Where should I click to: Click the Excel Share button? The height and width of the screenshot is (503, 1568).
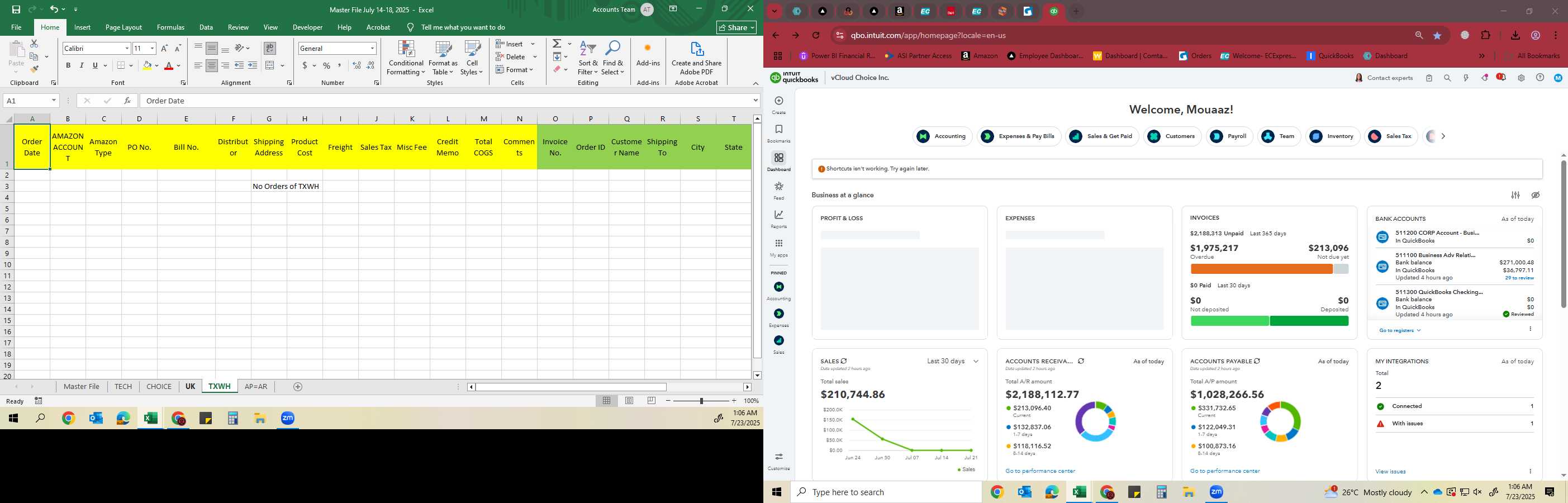coord(736,27)
